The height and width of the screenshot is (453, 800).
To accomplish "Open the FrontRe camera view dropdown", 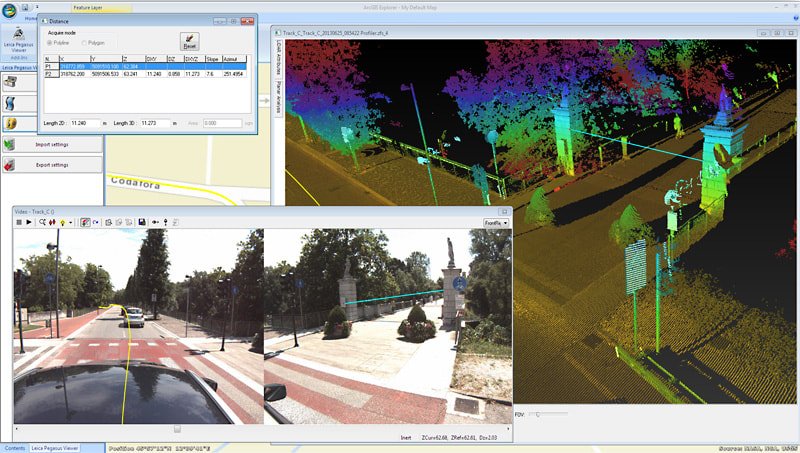I will 496,223.
